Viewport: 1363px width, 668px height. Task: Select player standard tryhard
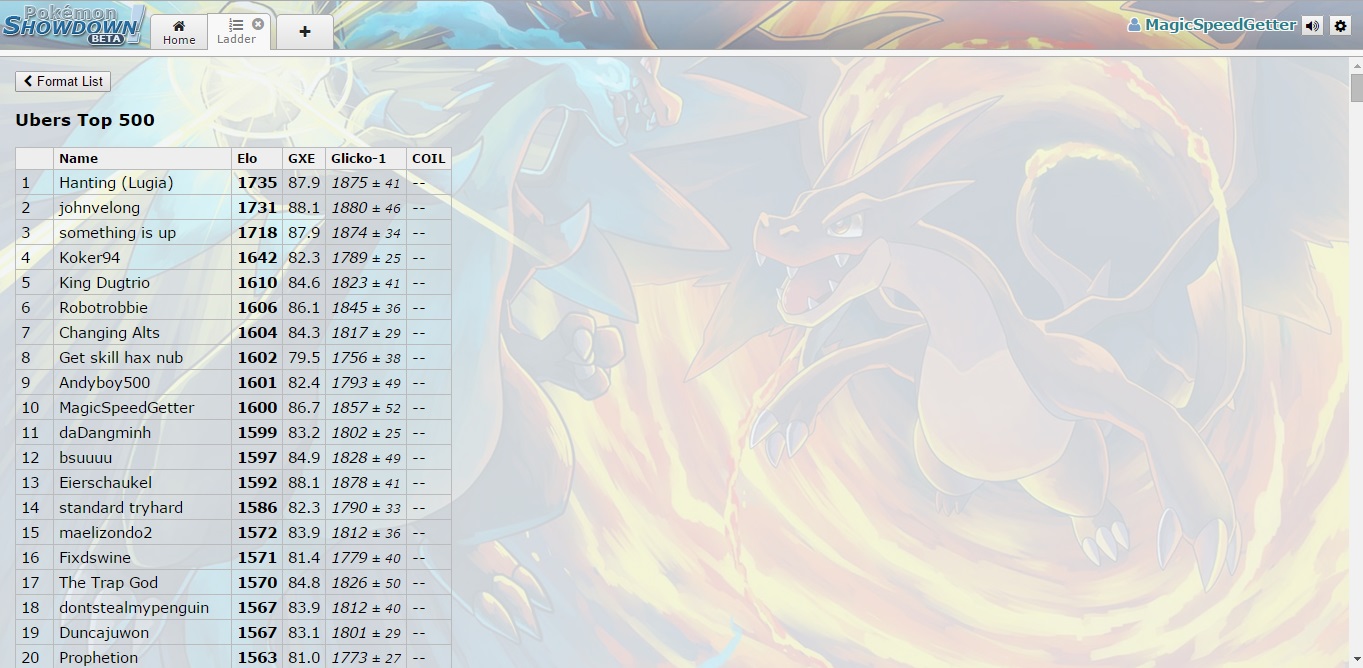(x=121, y=508)
